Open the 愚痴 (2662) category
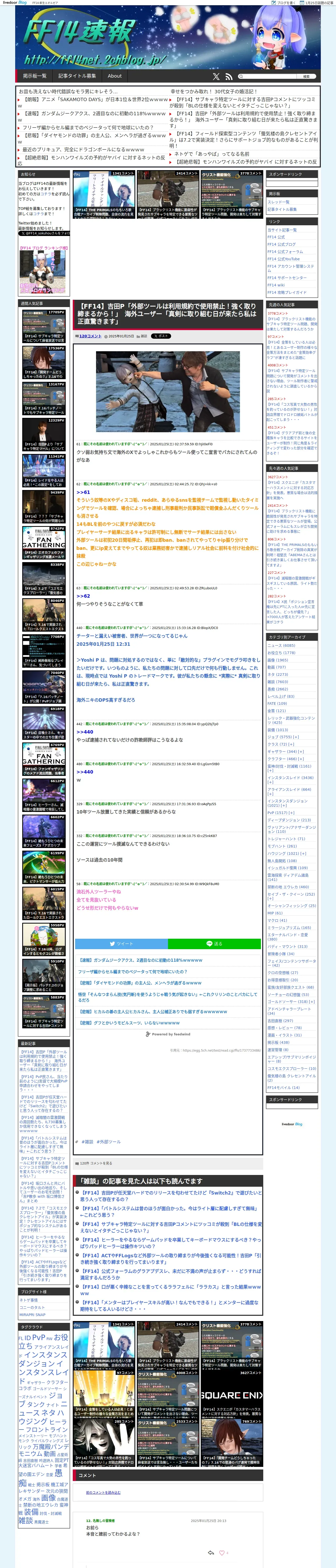The height and width of the screenshot is (1568, 336). (277, 689)
